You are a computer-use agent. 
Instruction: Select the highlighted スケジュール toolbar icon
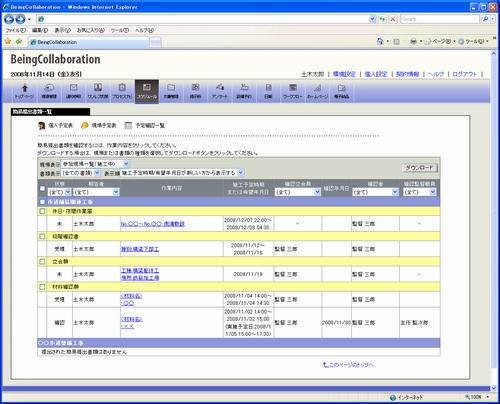tap(147, 92)
